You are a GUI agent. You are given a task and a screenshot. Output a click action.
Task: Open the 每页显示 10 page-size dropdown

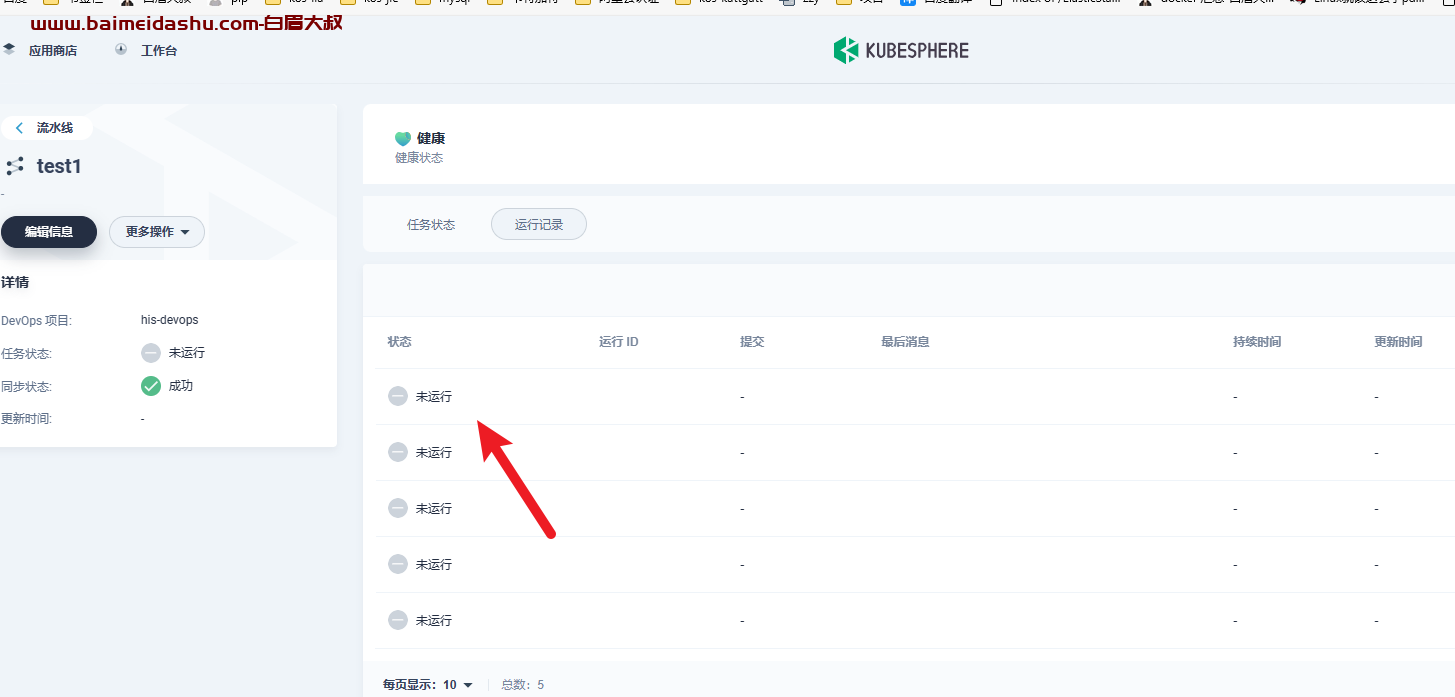(x=458, y=685)
